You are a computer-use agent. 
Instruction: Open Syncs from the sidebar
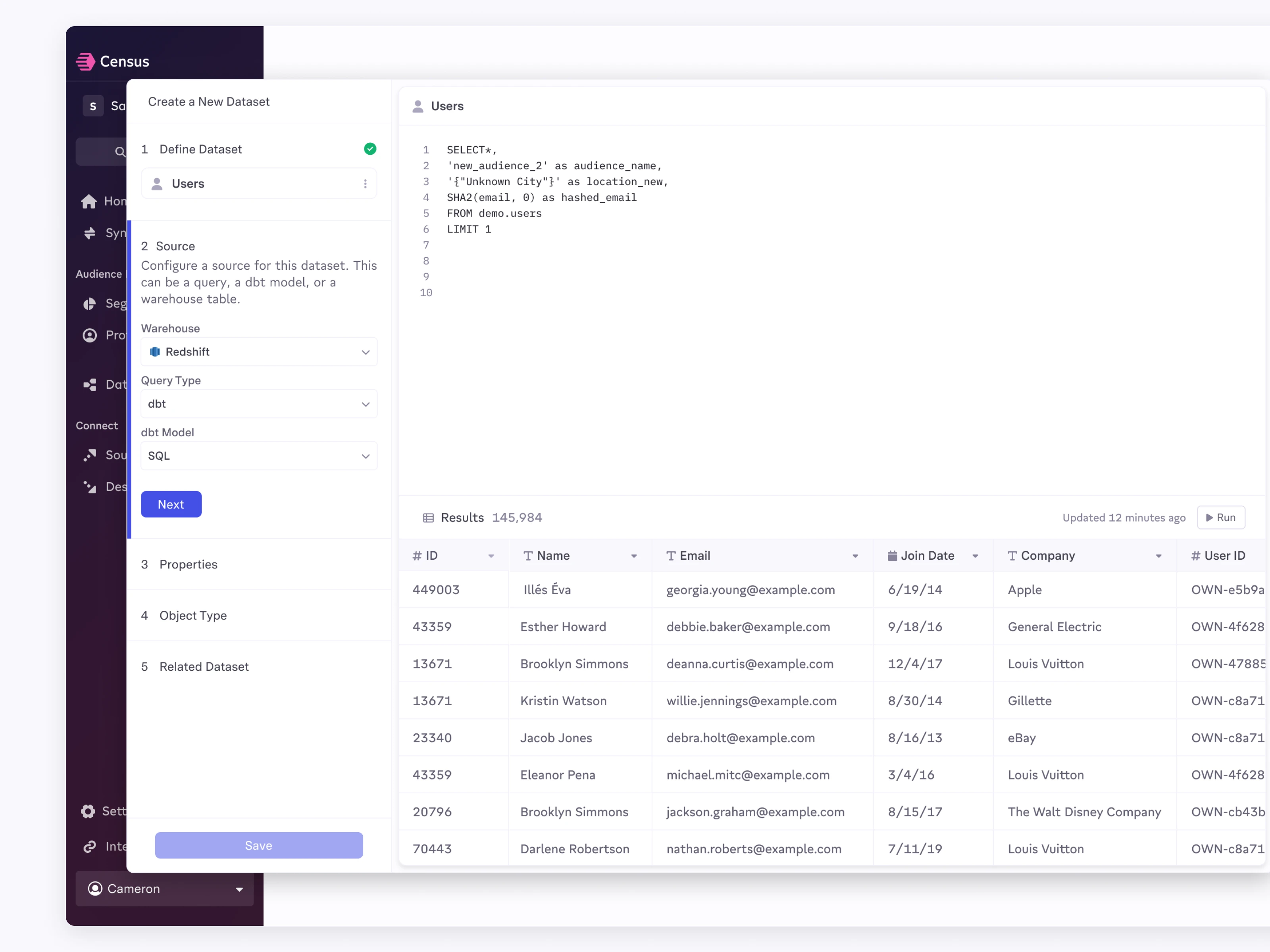(103, 233)
